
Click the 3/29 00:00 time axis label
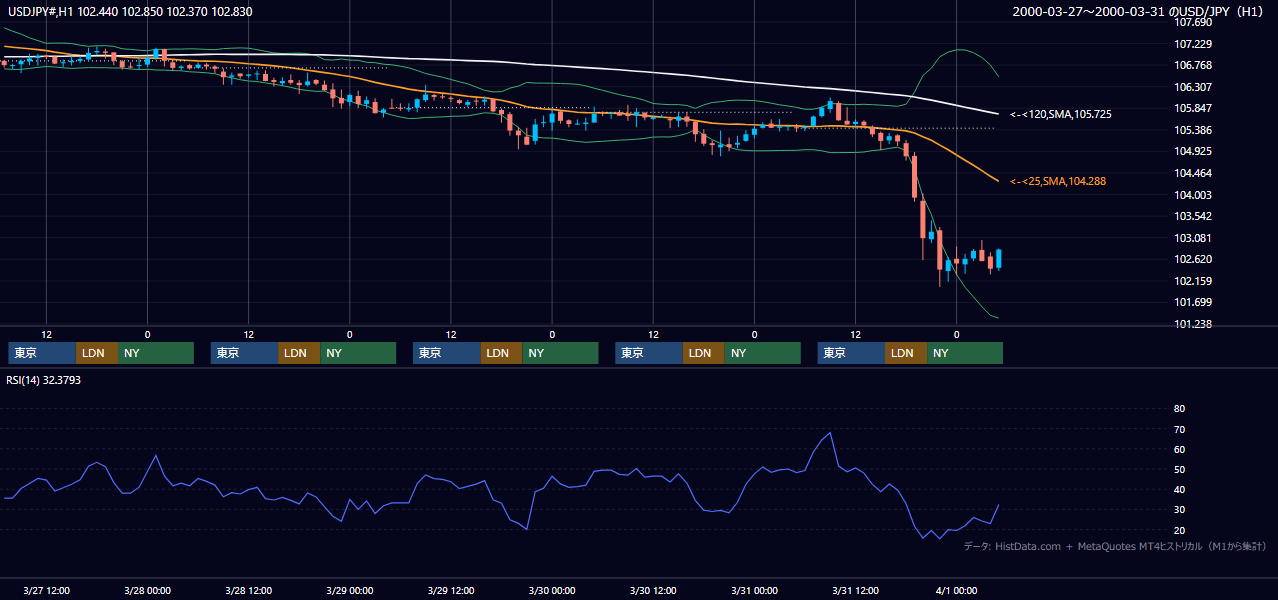point(349,590)
